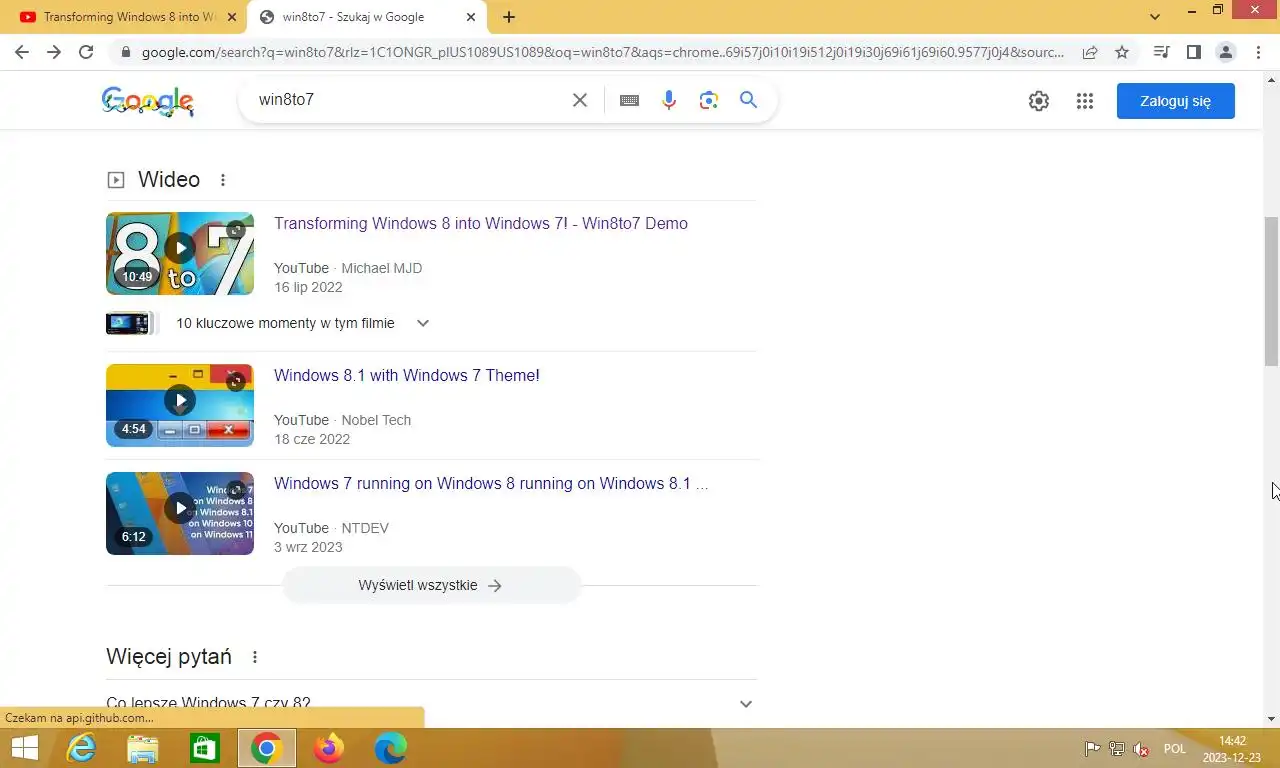The height and width of the screenshot is (768, 1280).
Task: Open the tab search dropdown arrow
Action: 1155,17
